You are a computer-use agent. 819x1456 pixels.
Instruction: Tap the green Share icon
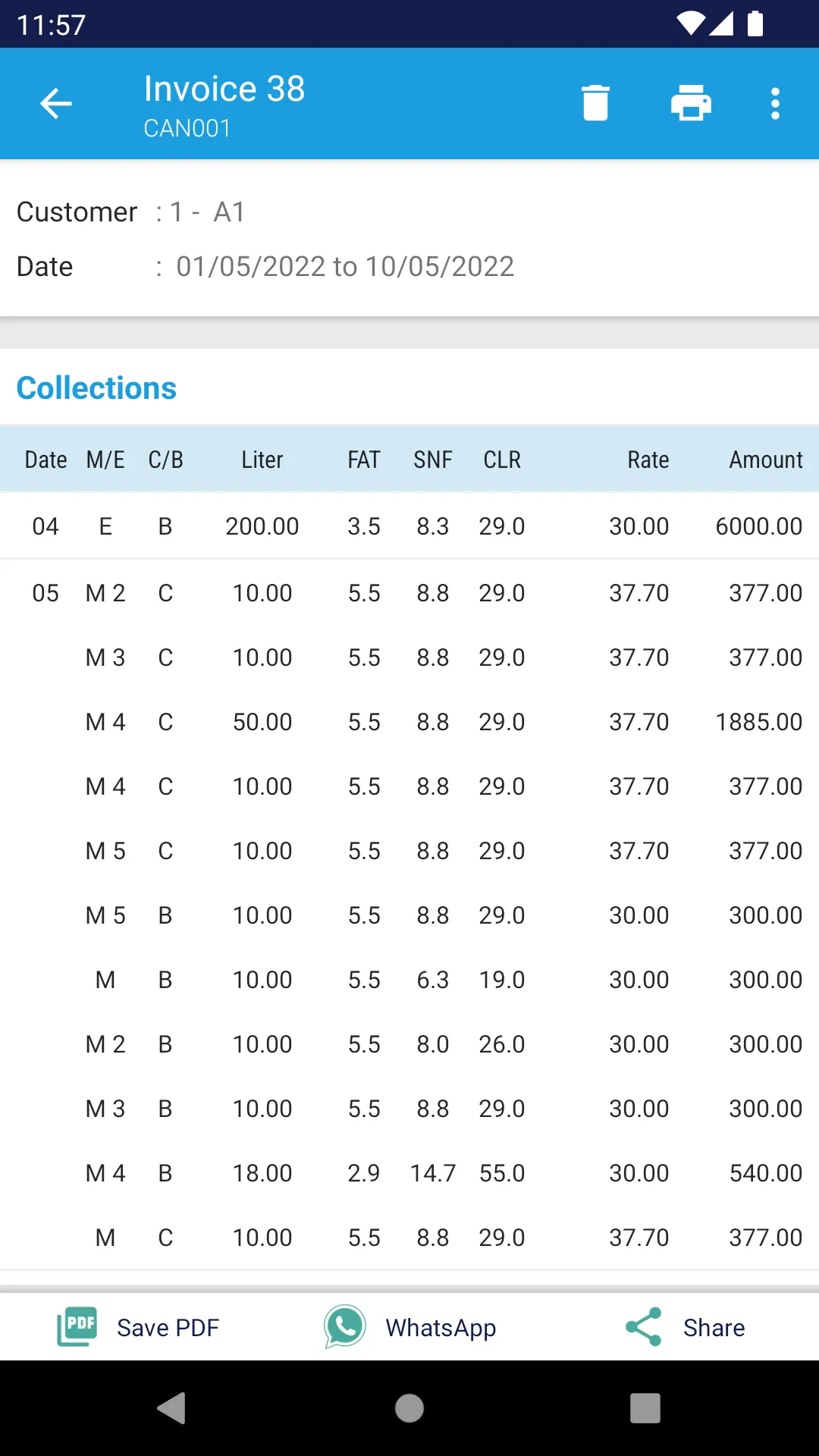click(644, 1327)
